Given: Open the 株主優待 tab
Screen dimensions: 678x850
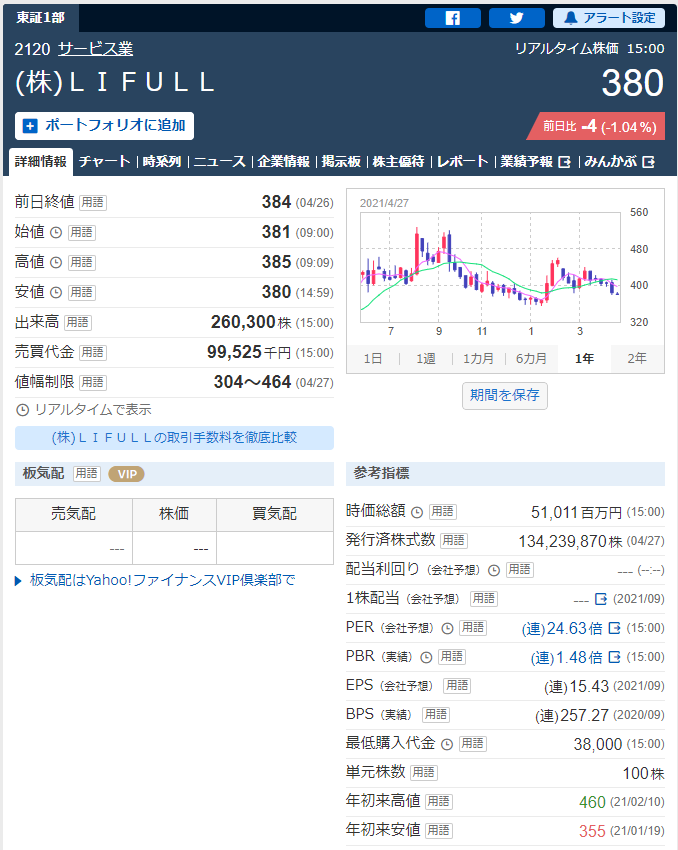Looking at the screenshot, I should coord(398,162).
